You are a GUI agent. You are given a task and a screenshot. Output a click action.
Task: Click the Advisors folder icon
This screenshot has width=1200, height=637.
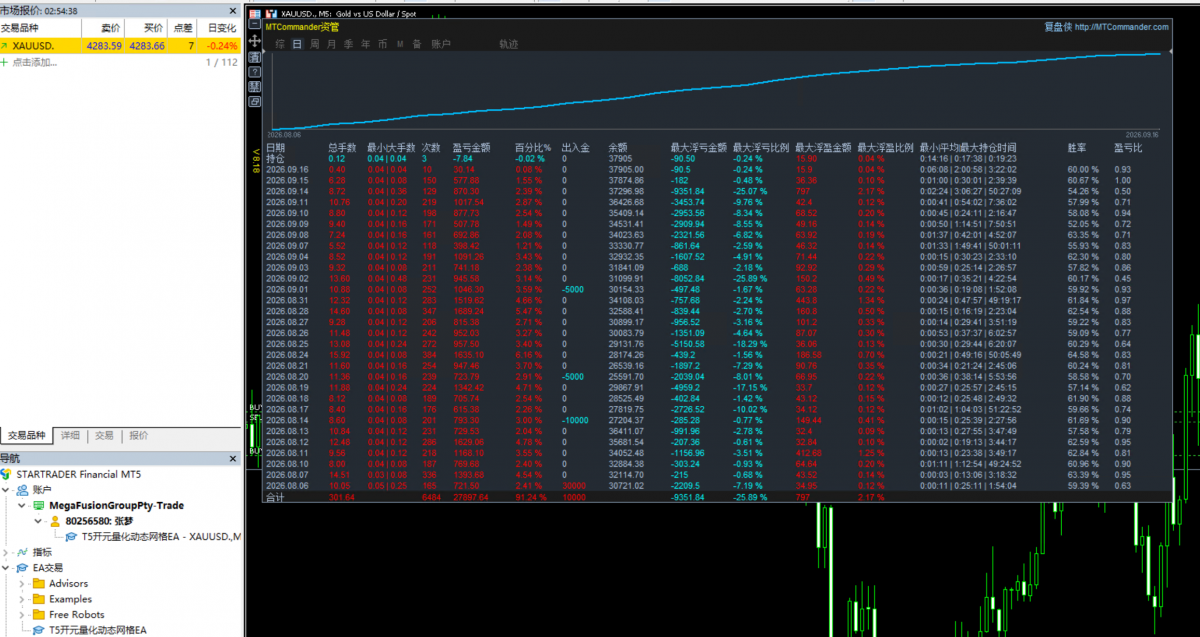point(39,584)
